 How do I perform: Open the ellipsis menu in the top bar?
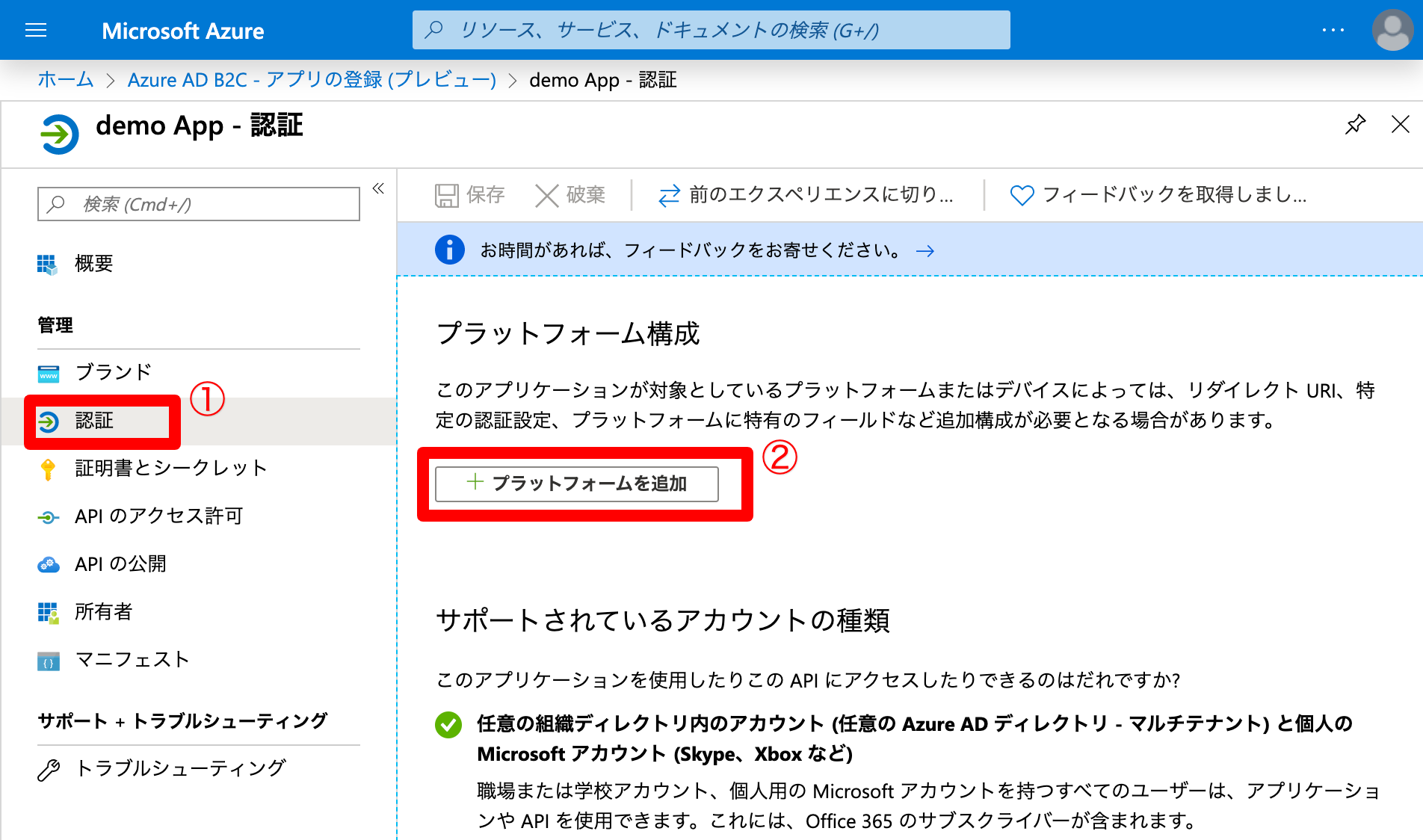(x=1333, y=30)
